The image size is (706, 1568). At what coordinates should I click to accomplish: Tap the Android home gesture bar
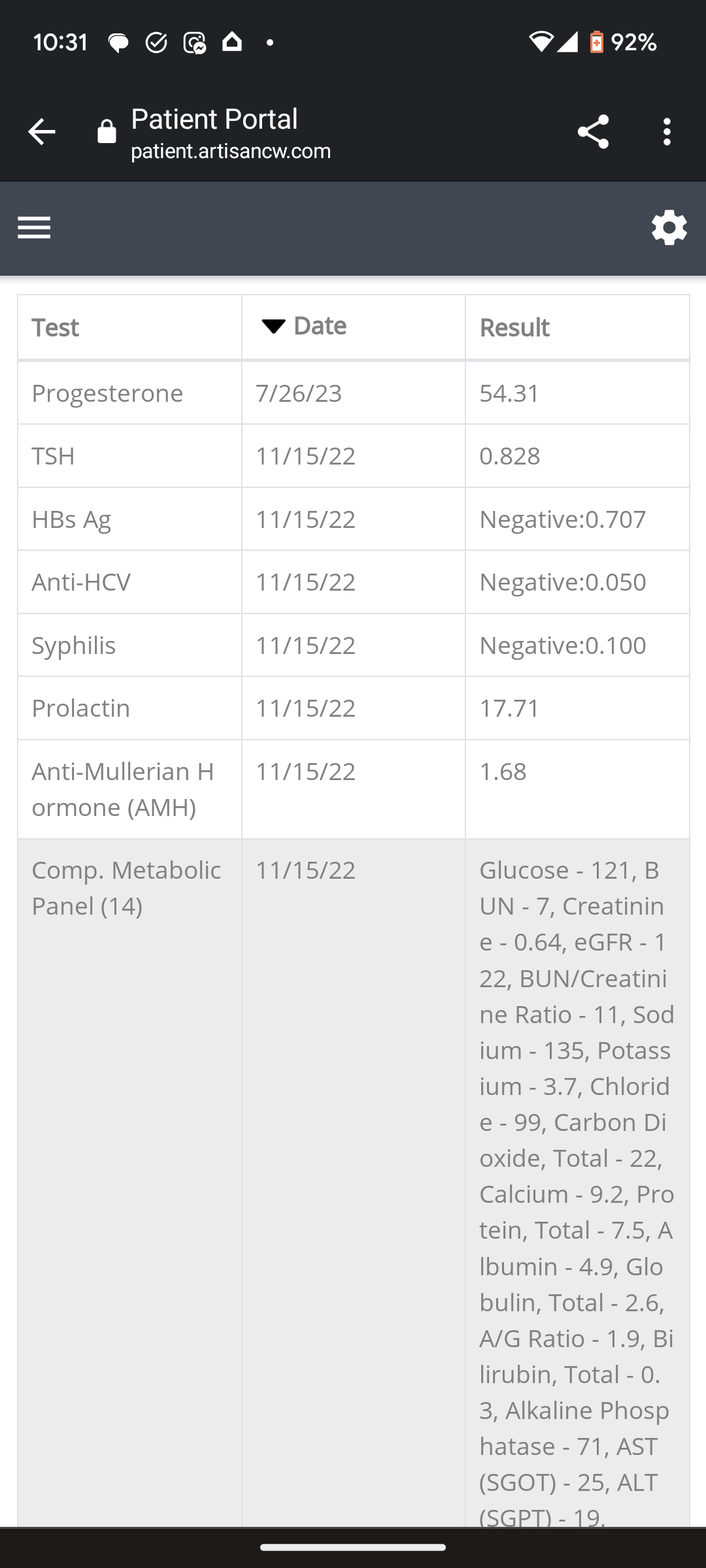pyautogui.click(x=353, y=1547)
